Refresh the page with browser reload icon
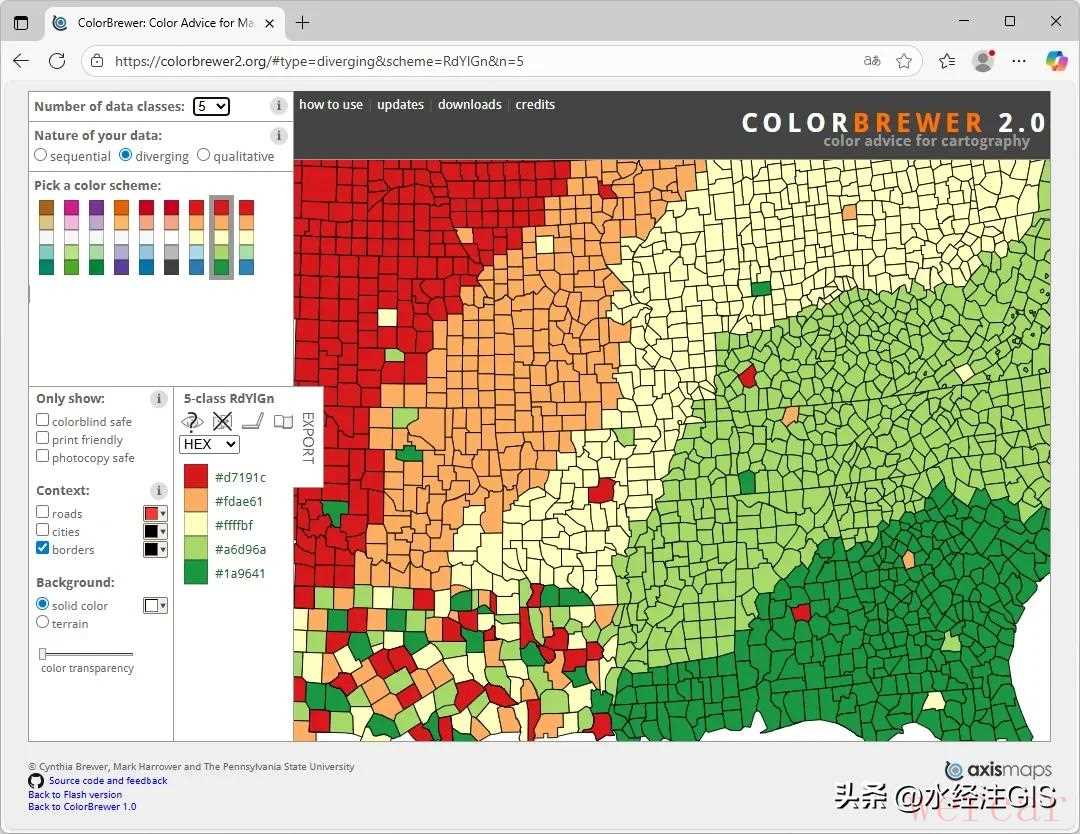1080x834 pixels. (57, 61)
